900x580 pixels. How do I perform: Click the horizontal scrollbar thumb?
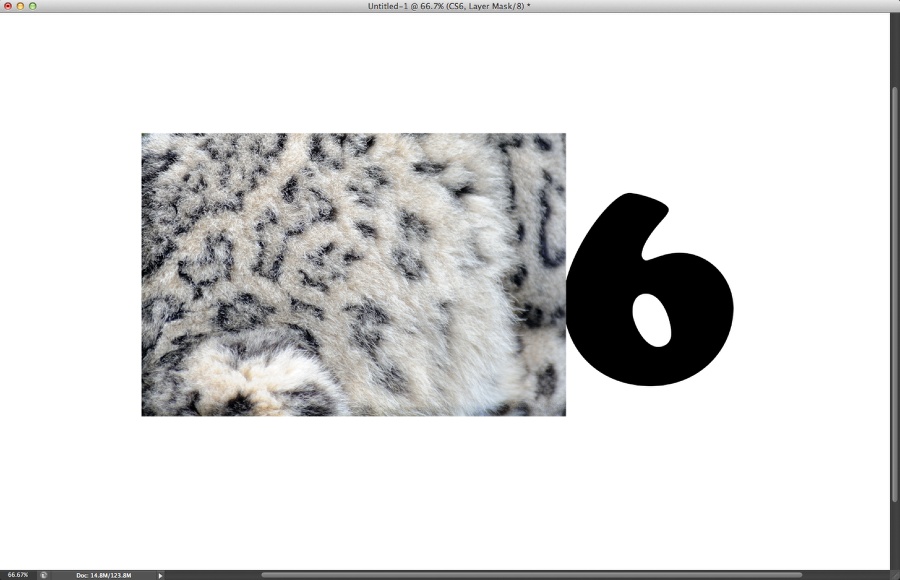pos(530,575)
